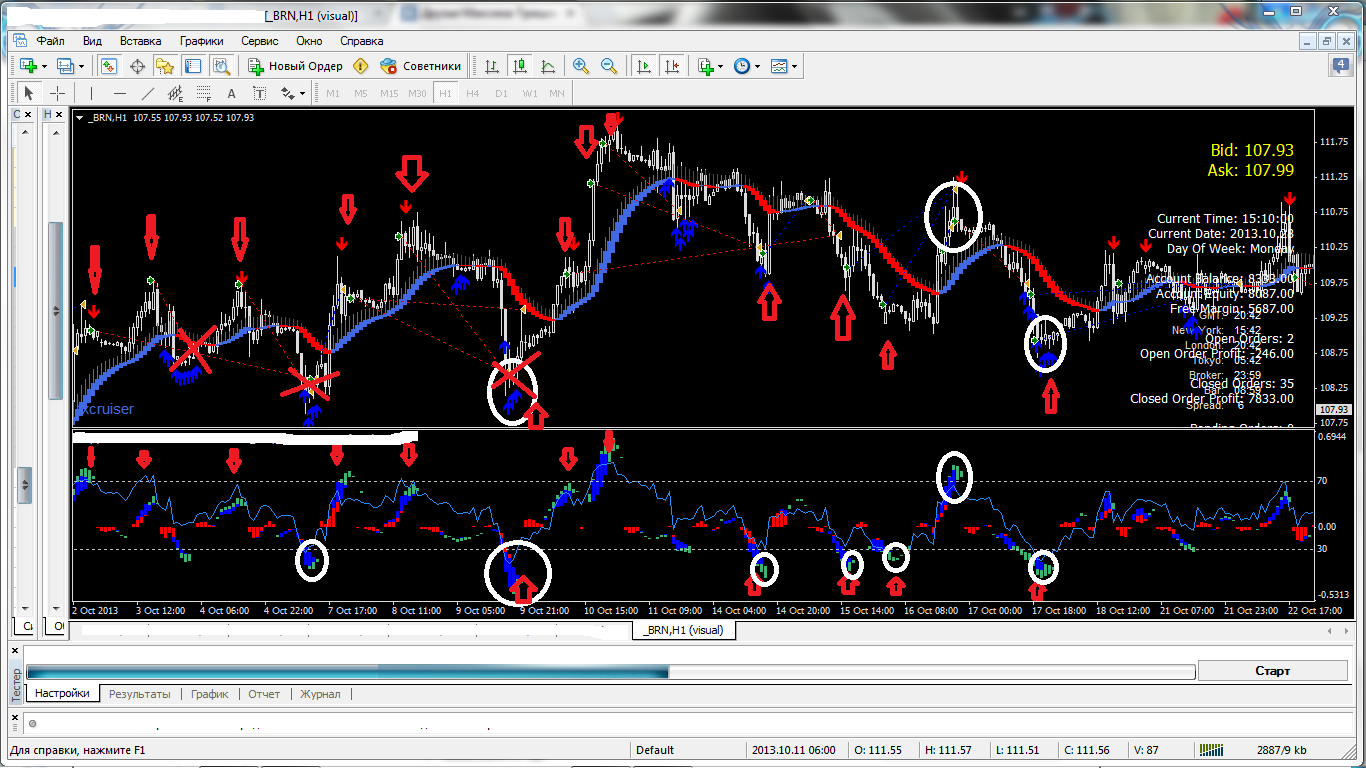The width and height of the screenshot is (1366, 768).
Task: Select the crosshair tool
Action: coord(58,93)
